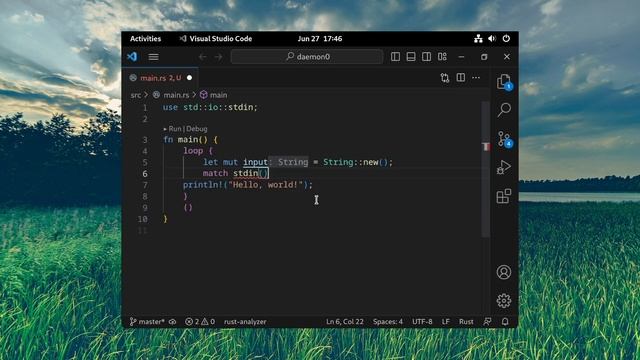Click the LF end-of-line selector
The height and width of the screenshot is (360, 640).
445,322
